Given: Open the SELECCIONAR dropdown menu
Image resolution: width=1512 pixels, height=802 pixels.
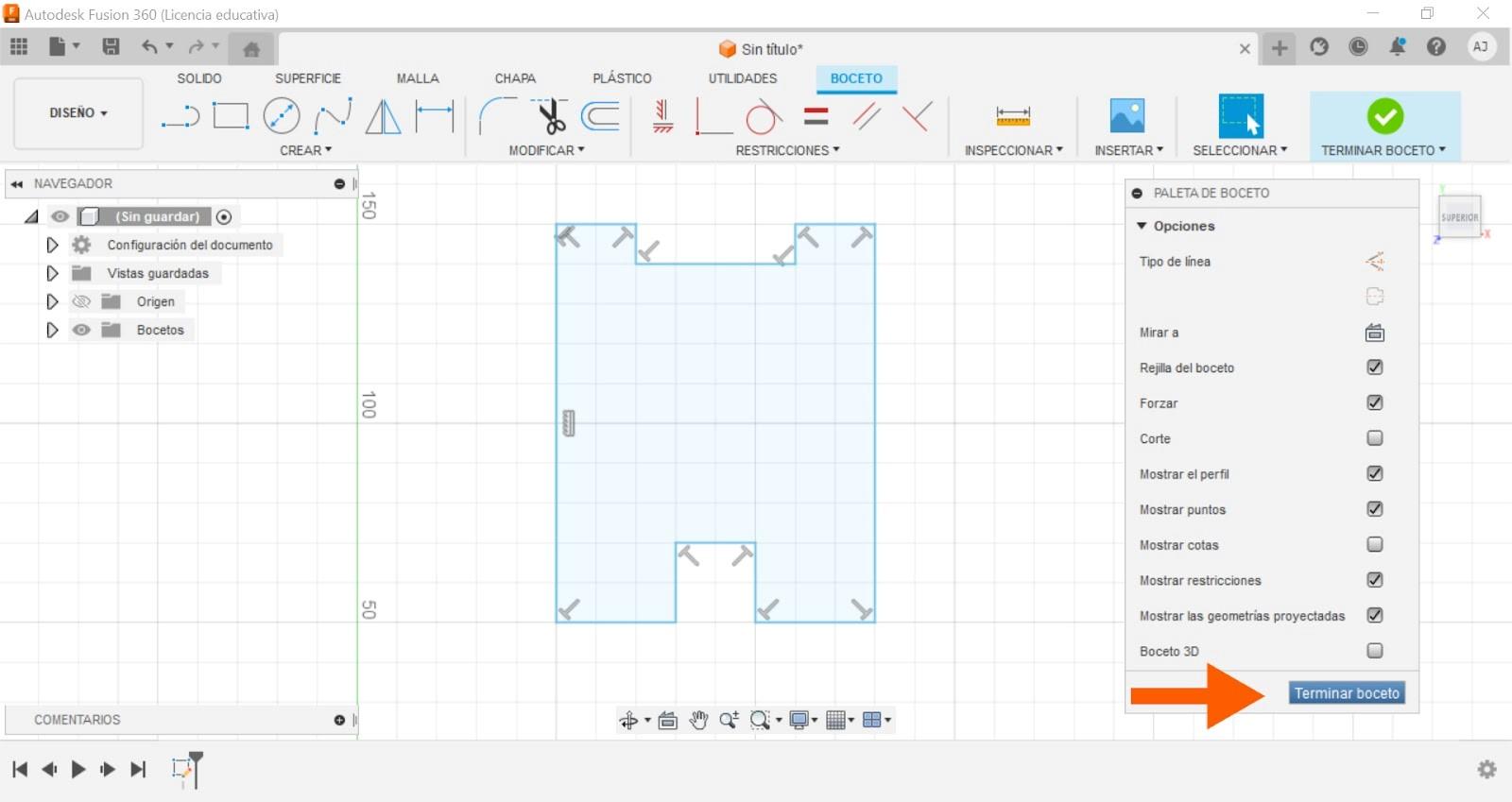Looking at the screenshot, I should pyautogui.click(x=1240, y=150).
